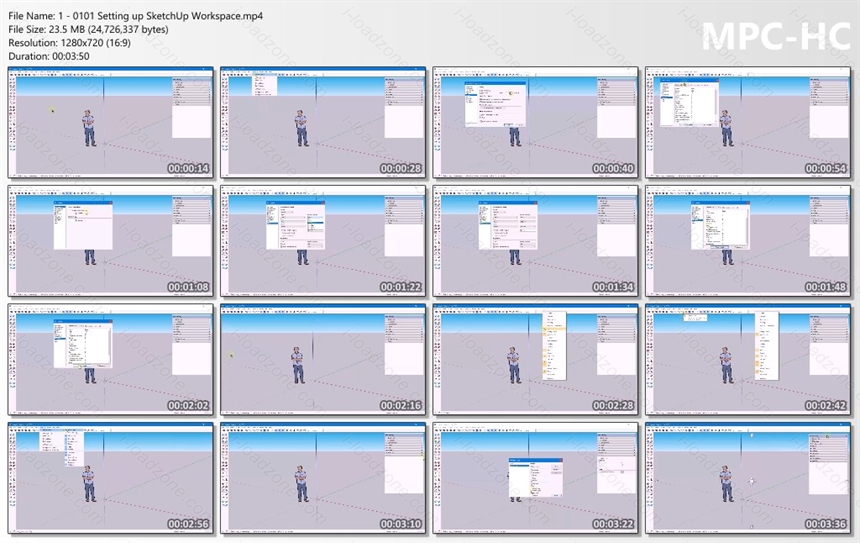Select the frame labeled 00:01:08
This screenshot has width=860, height=543.
(x=111, y=241)
